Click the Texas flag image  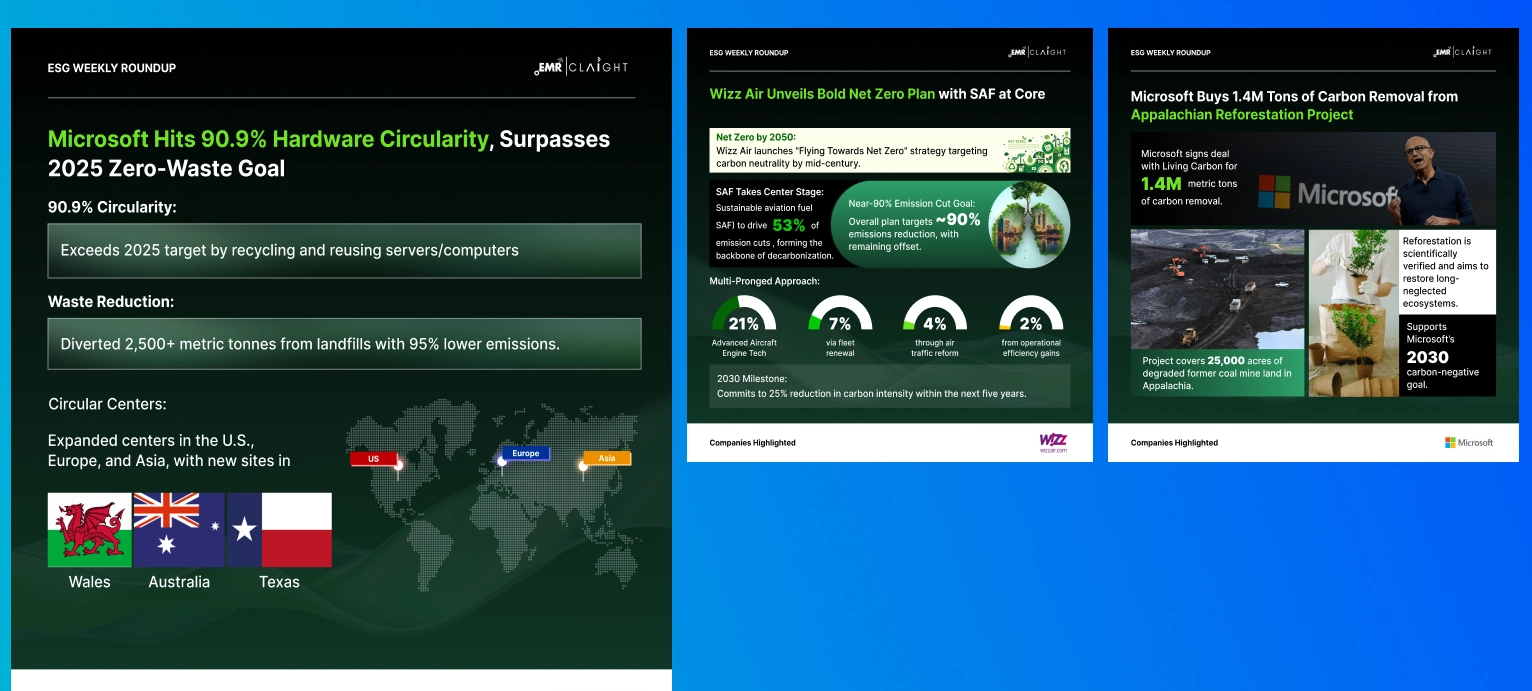pos(279,530)
